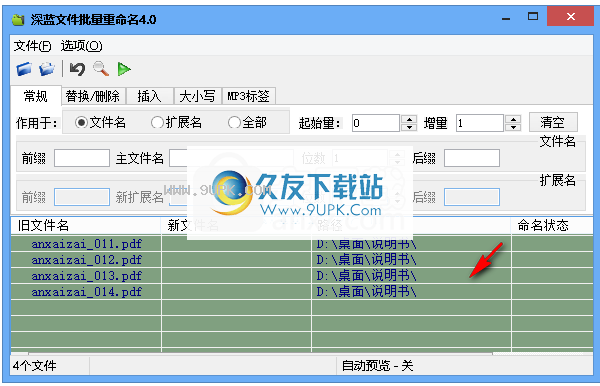Close the 深蓝文件批量重命名4.0 window

click(570, 17)
